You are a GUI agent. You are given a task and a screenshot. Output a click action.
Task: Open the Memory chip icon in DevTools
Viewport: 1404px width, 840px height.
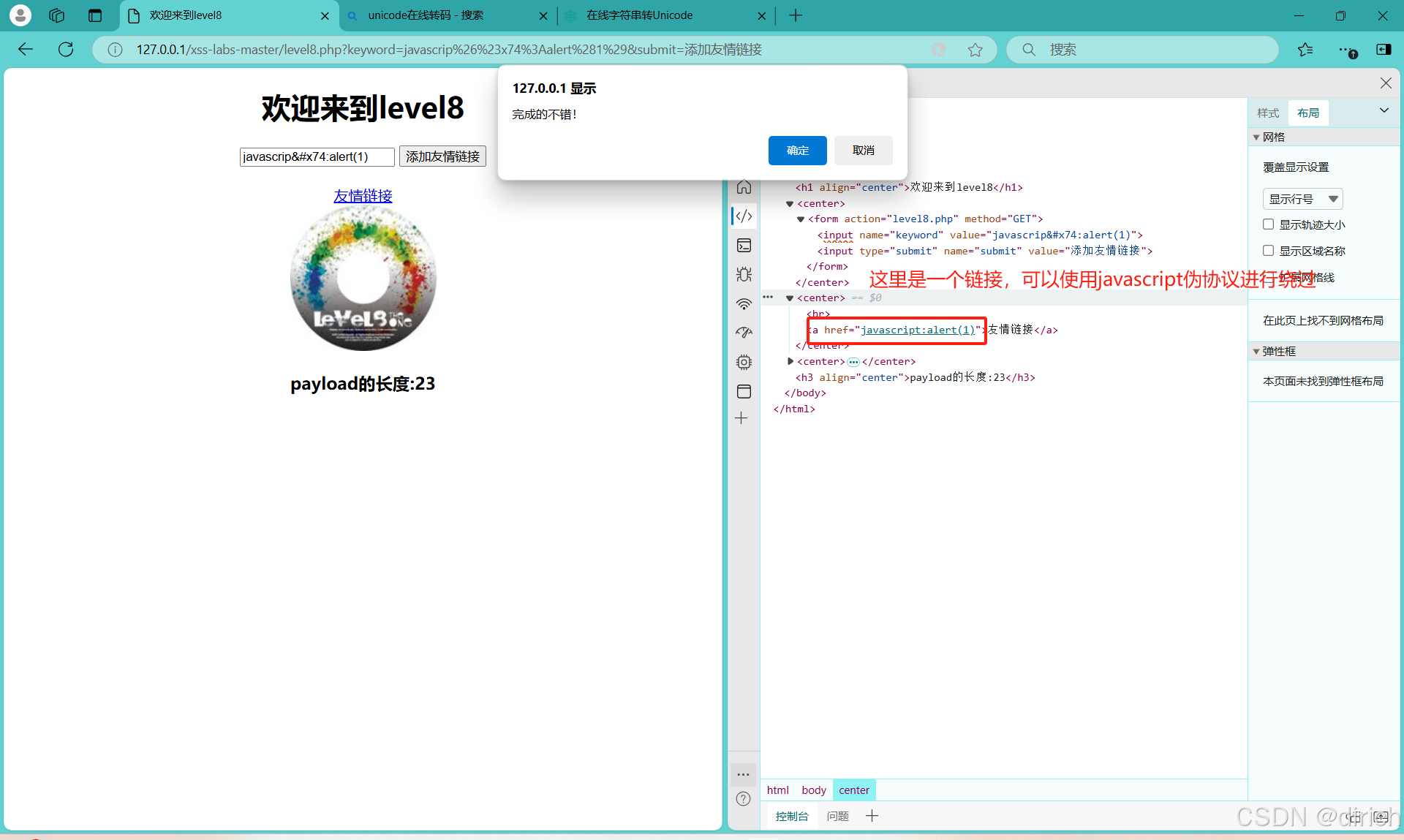(x=744, y=362)
